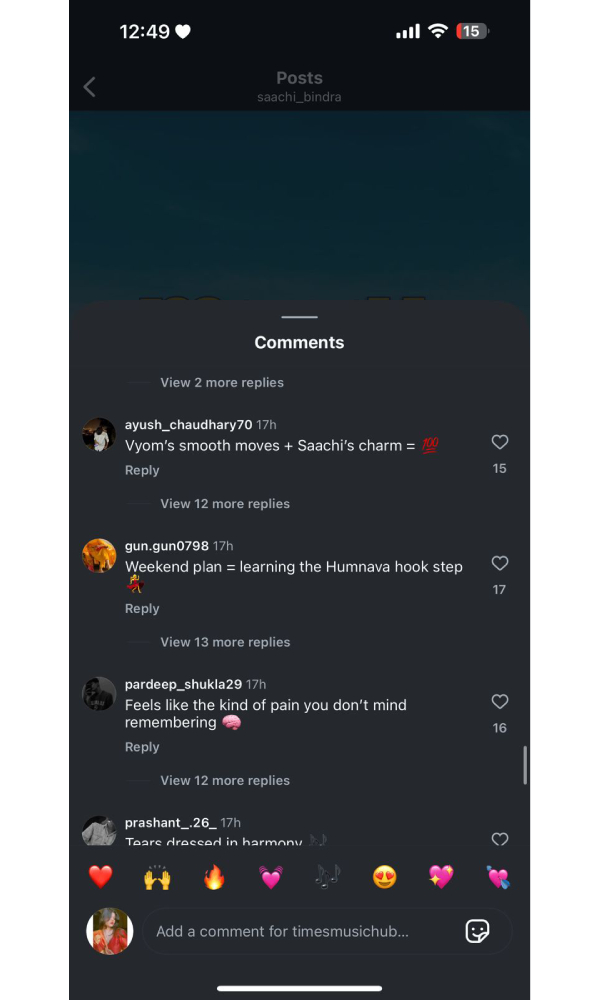Insert the heart-eyes face emoji
The width and height of the screenshot is (600, 1000).
click(x=384, y=877)
